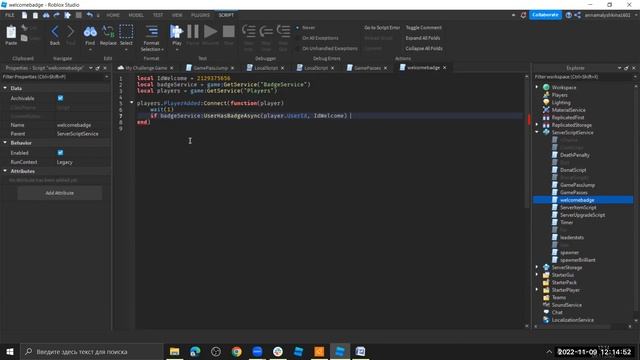
Task: Select the Timer script in Explorer
Action: (x=566, y=222)
